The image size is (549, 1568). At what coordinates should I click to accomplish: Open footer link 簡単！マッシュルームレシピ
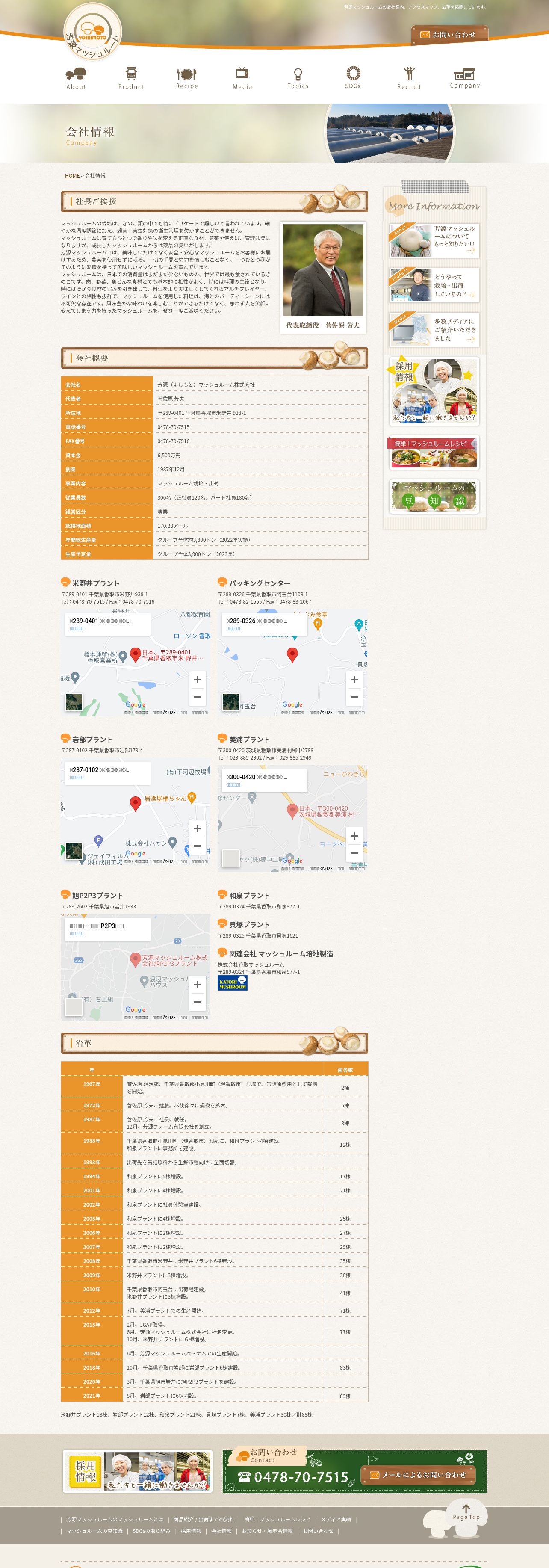[x=277, y=1519]
